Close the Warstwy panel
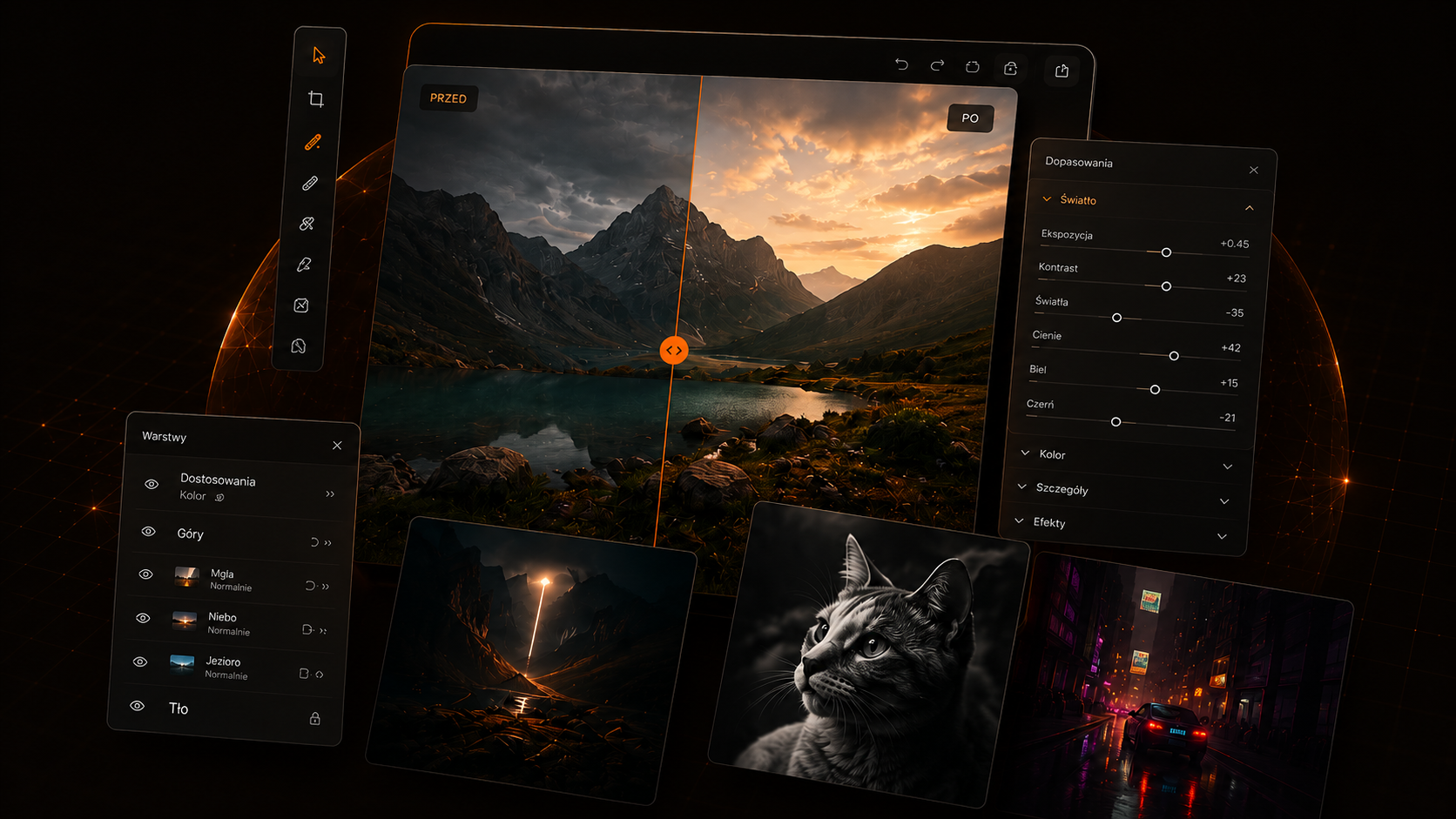1456x819 pixels. tap(337, 446)
